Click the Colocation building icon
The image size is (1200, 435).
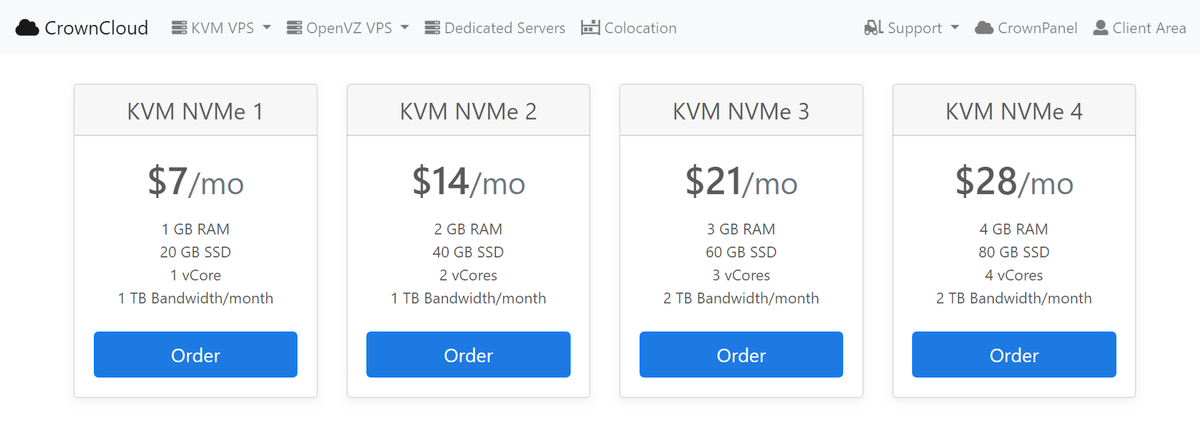pos(590,28)
